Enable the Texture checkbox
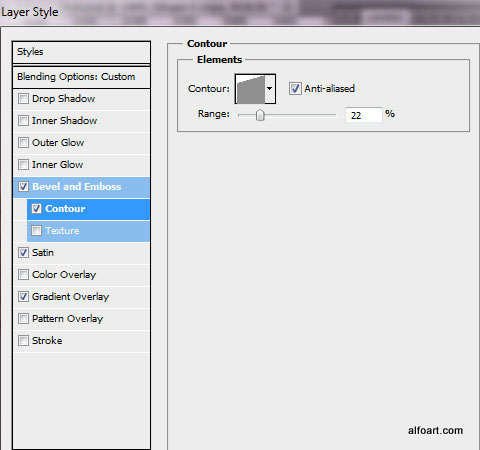Viewport: 480px width, 450px height. 36,231
